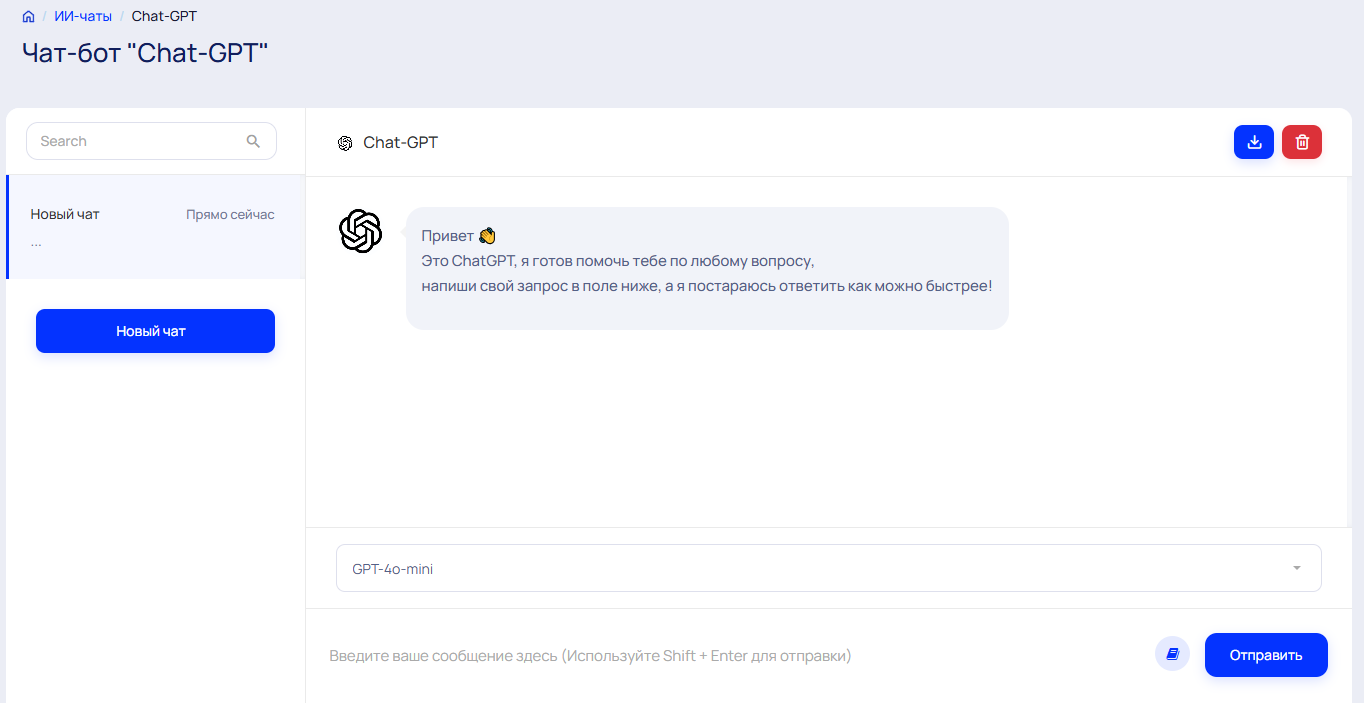This screenshot has height=703, width=1364.
Task: Delete the chat using the red trash icon
Action: [x=1302, y=142]
